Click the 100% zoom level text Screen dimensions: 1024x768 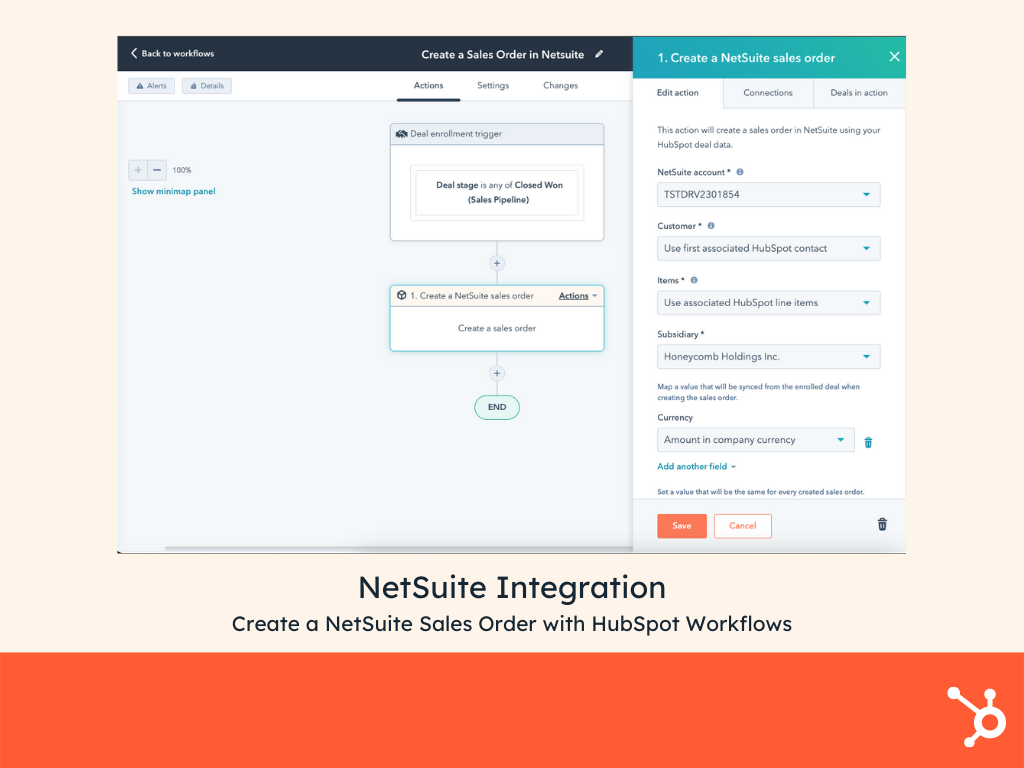[182, 170]
